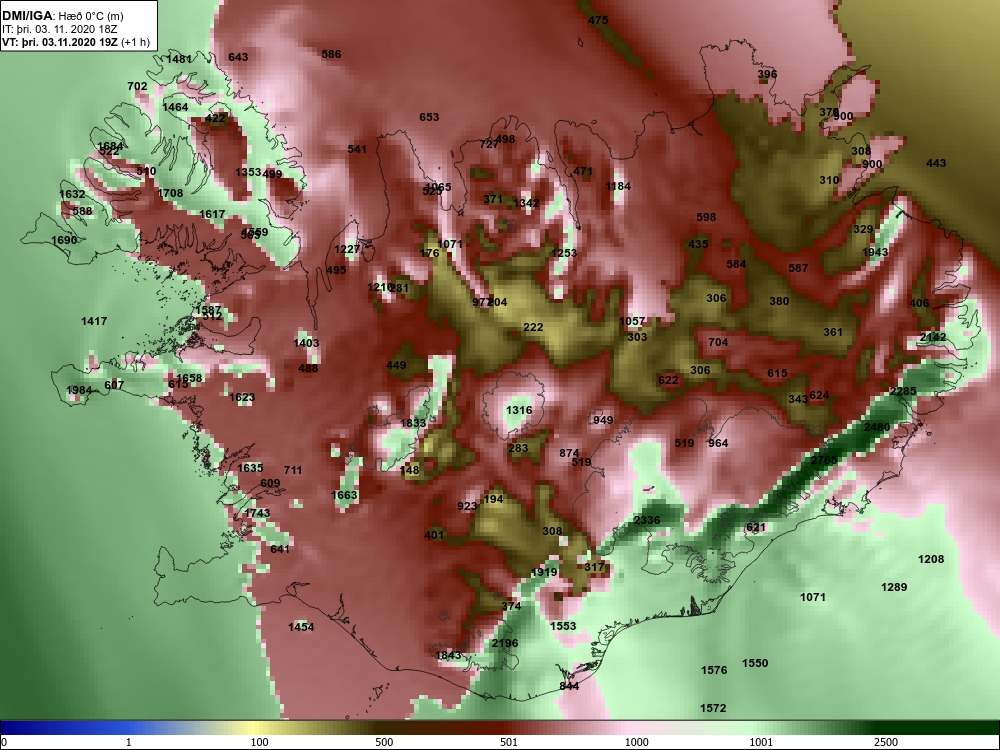This screenshot has height=750, width=1000.
Task: Click the title text 'DMI/IGA: Hæð 0°C (m)'
Action: 63,16
